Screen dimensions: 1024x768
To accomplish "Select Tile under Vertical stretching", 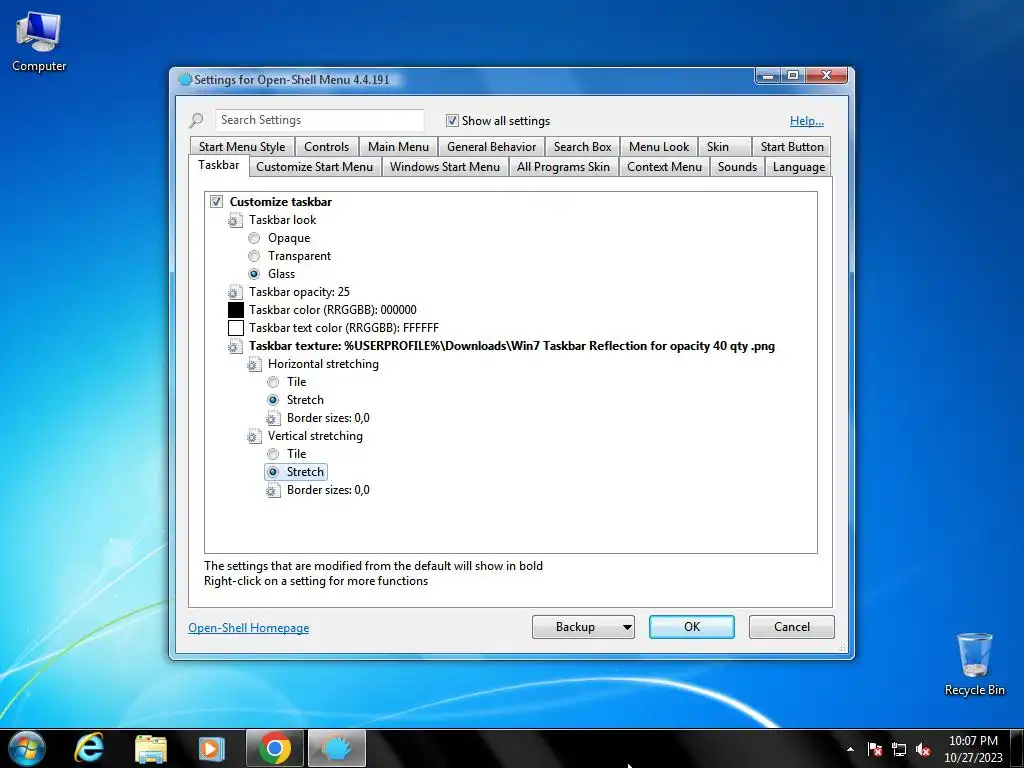I will (x=273, y=454).
